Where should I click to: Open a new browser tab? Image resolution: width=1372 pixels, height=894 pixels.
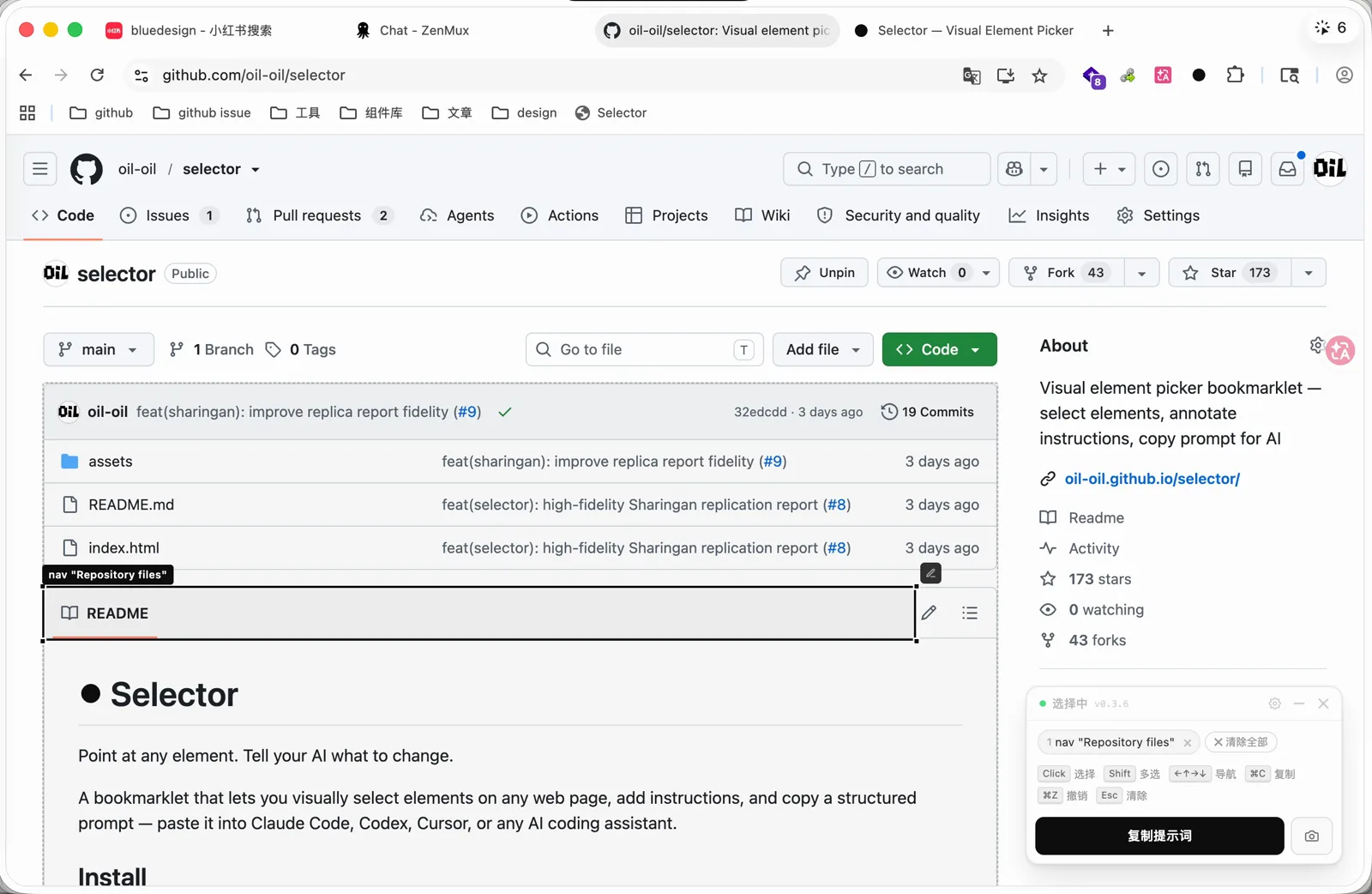point(1108,31)
